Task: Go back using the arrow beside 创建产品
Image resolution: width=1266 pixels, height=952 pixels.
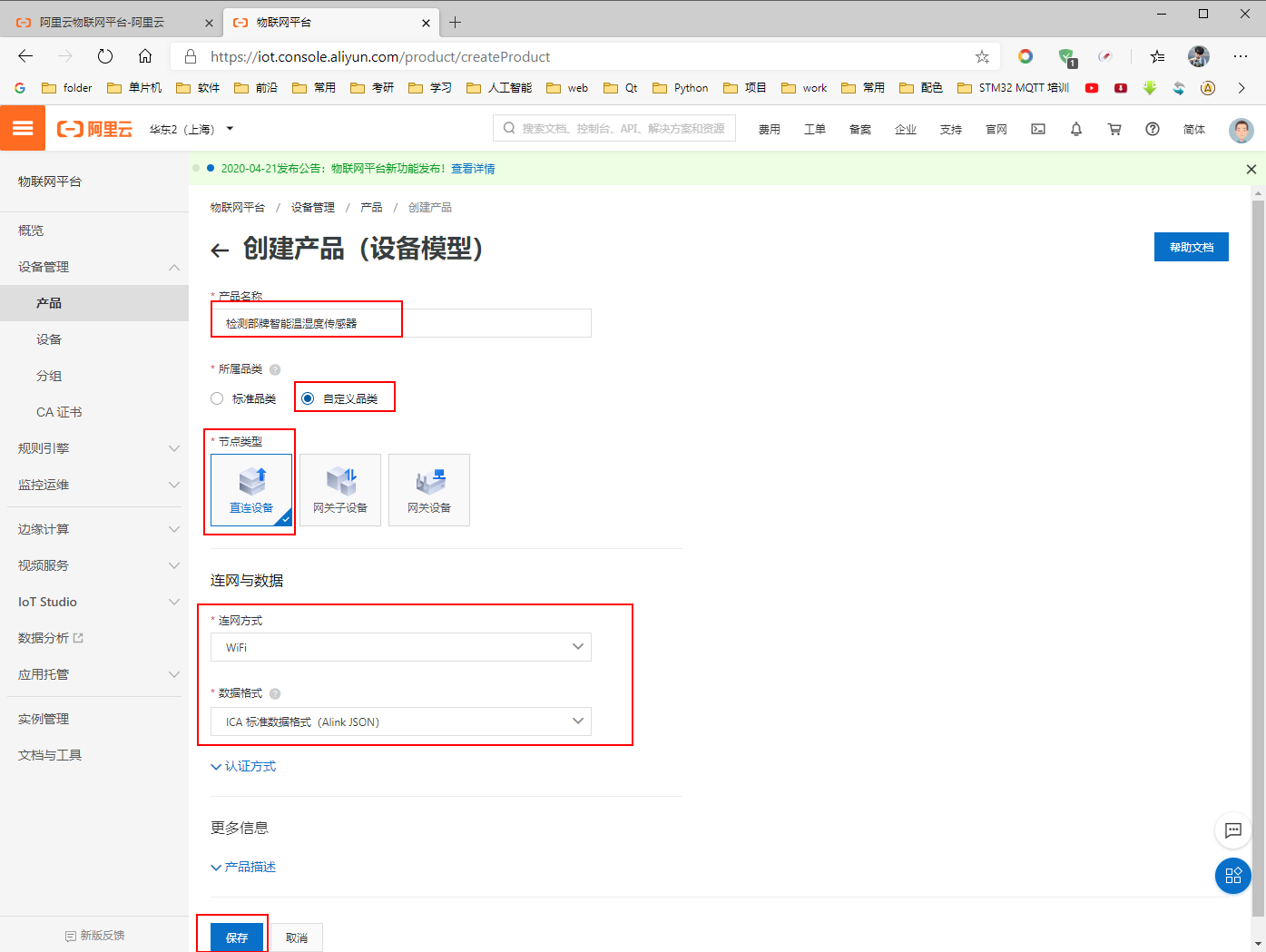Action: coord(220,250)
